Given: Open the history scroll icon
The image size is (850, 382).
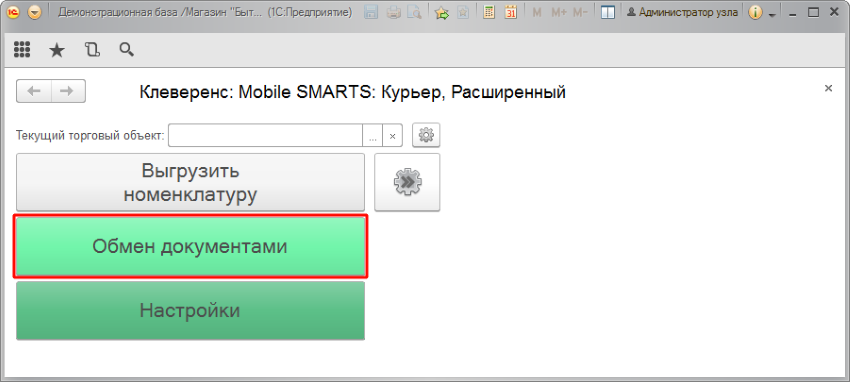Looking at the screenshot, I should (93, 50).
